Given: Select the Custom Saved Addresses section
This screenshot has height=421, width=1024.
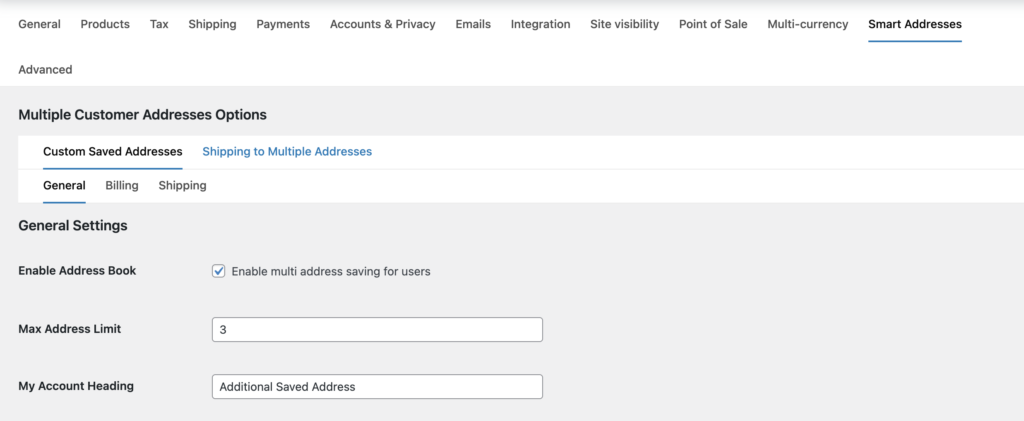Looking at the screenshot, I should click(x=112, y=152).
